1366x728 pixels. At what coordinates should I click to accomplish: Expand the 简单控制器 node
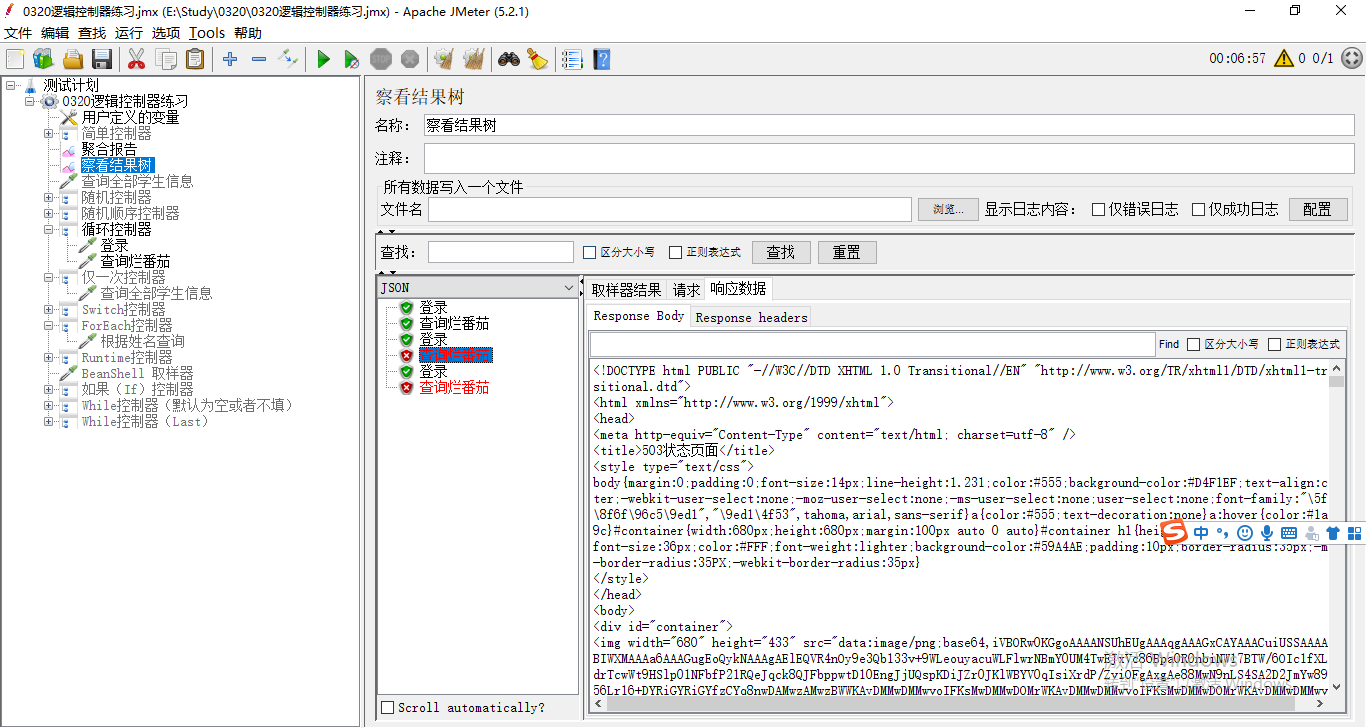coord(48,133)
